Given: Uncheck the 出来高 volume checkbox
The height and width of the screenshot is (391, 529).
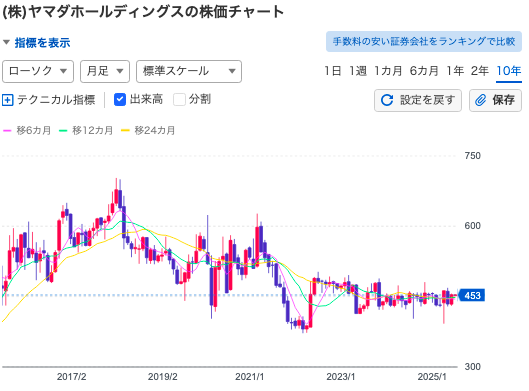Looking at the screenshot, I should click(120, 100).
